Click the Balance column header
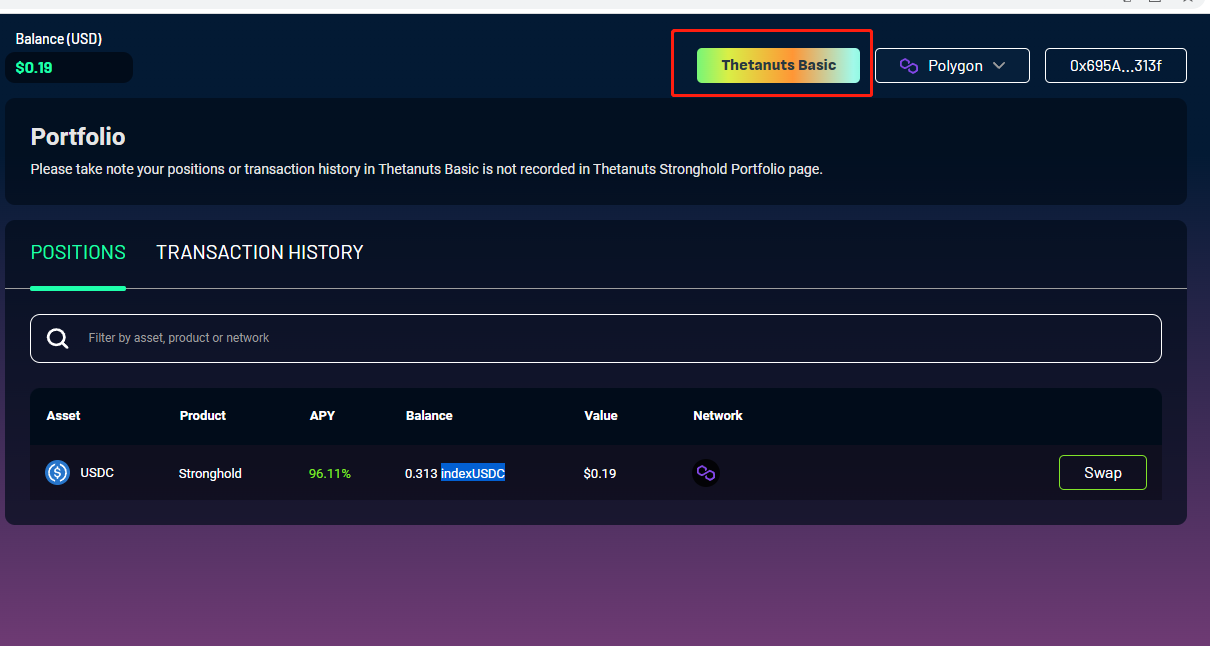This screenshot has width=1210, height=646. point(429,415)
